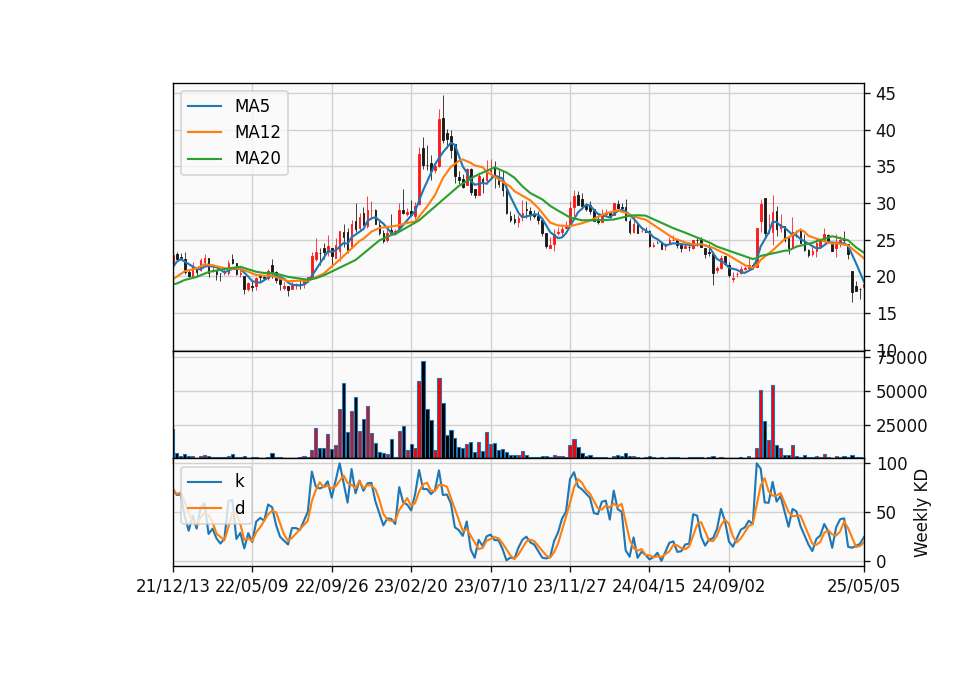The width and height of the screenshot is (960, 690).
Task: Click the 25 price axis label
Action: [x=885, y=241]
